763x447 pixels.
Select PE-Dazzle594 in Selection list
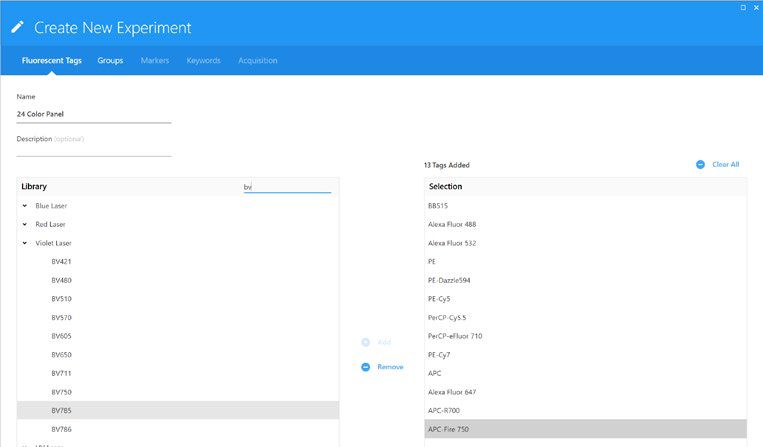449,280
